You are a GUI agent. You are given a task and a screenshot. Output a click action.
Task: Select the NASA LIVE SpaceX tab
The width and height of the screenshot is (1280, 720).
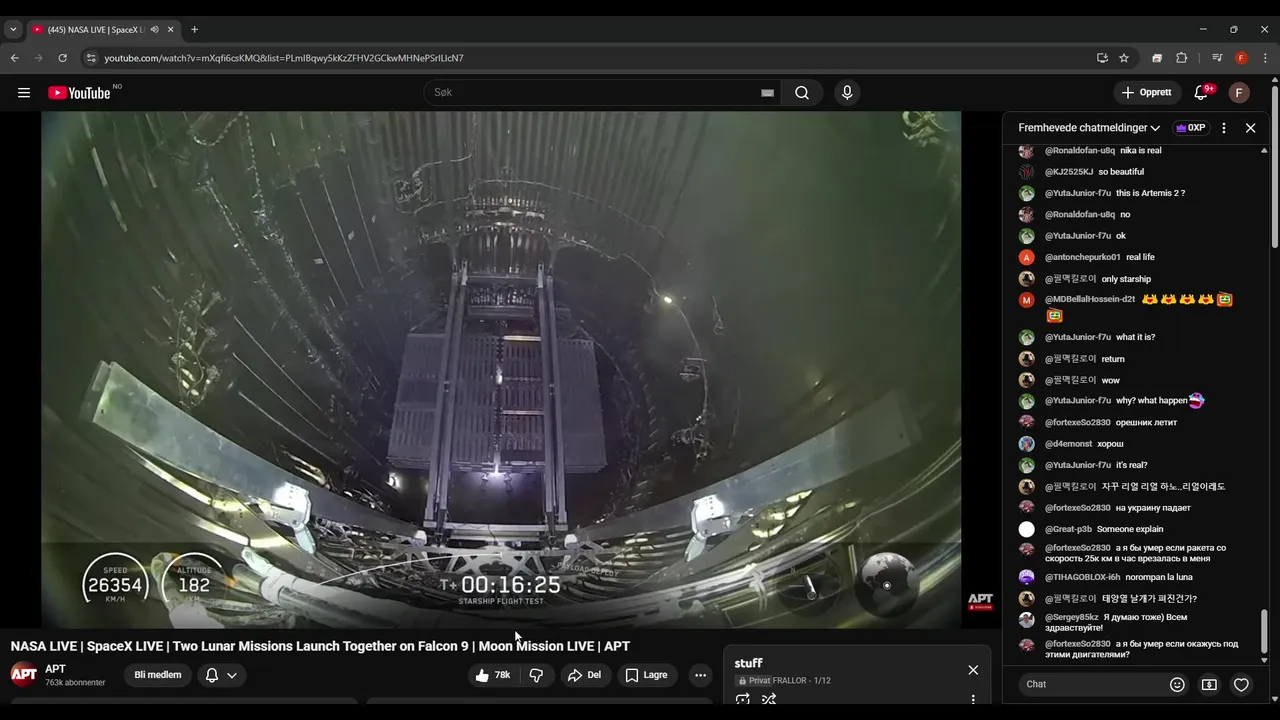(x=96, y=30)
